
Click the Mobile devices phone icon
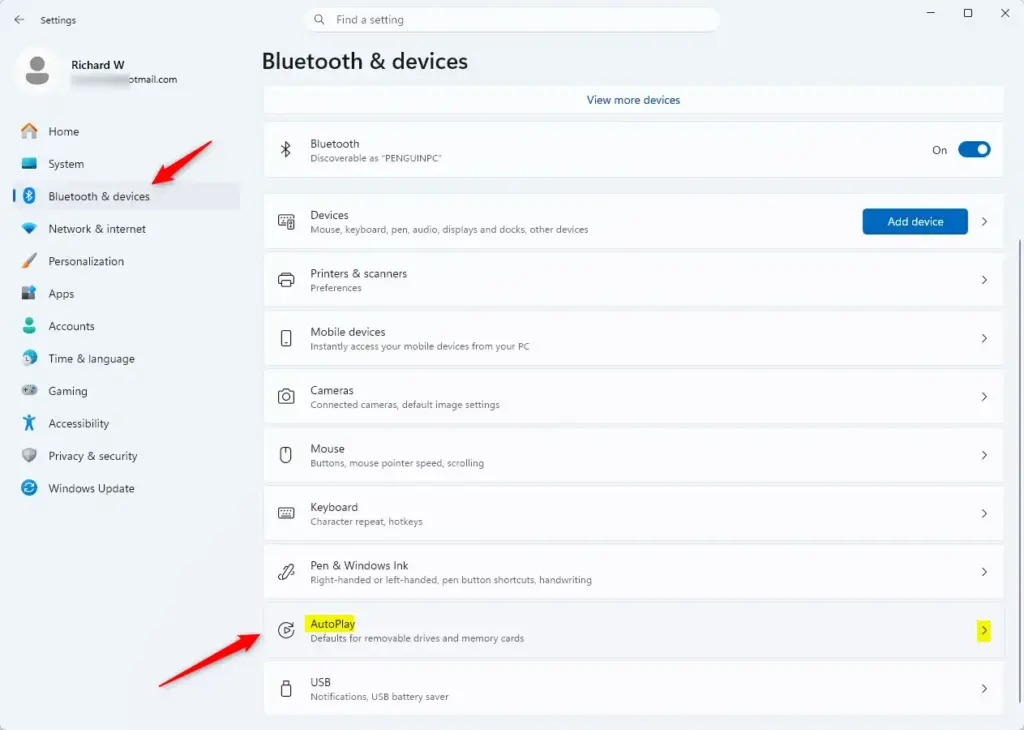(x=286, y=338)
